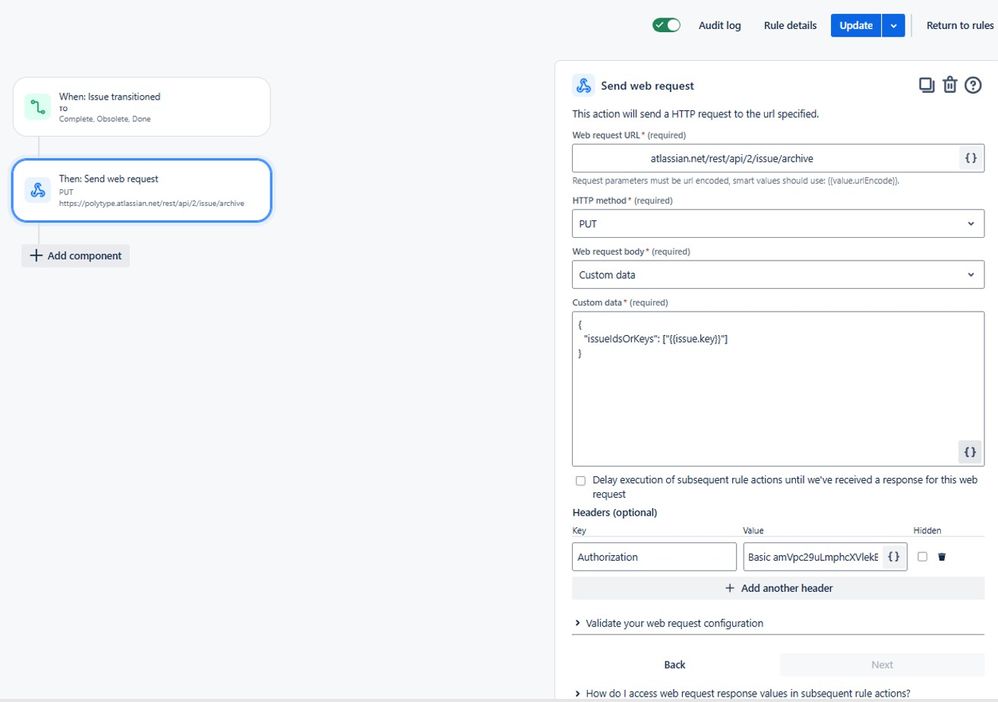Toggle the rule enabled switch

click(x=666, y=25)
